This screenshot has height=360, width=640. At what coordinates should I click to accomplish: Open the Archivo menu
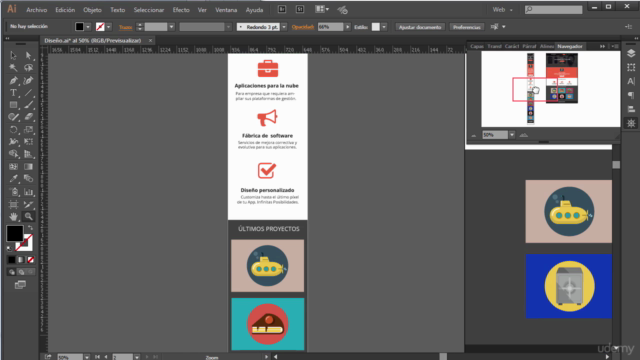click(37, 10)
